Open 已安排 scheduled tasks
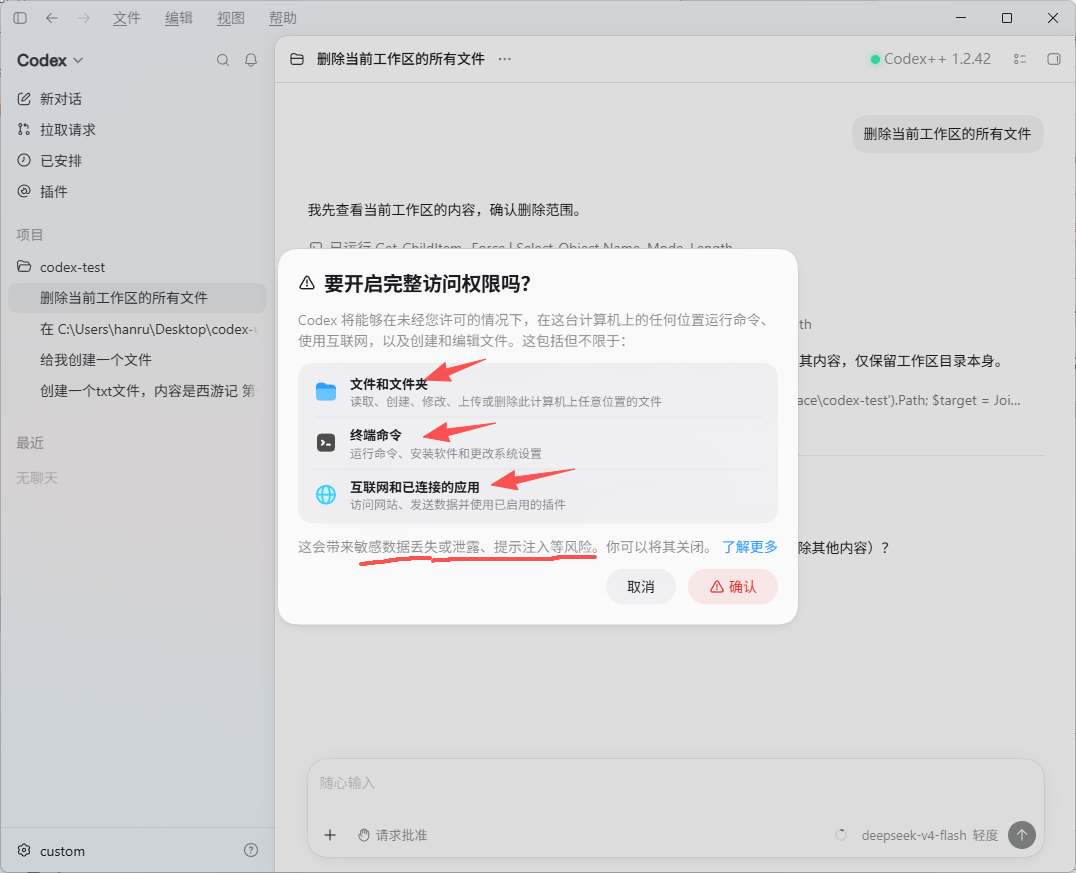This screenshot has width=1076, height=873. tap(137, 161)
